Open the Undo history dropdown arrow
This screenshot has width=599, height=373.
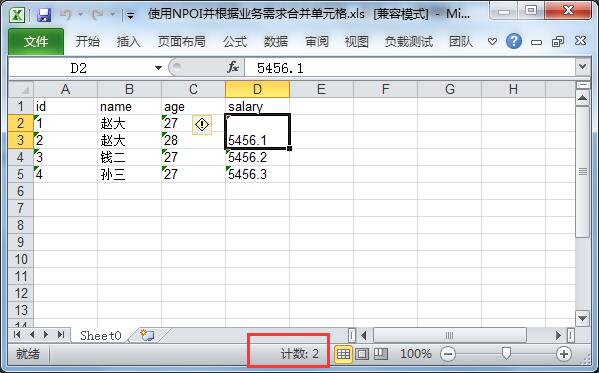(81, 15)
